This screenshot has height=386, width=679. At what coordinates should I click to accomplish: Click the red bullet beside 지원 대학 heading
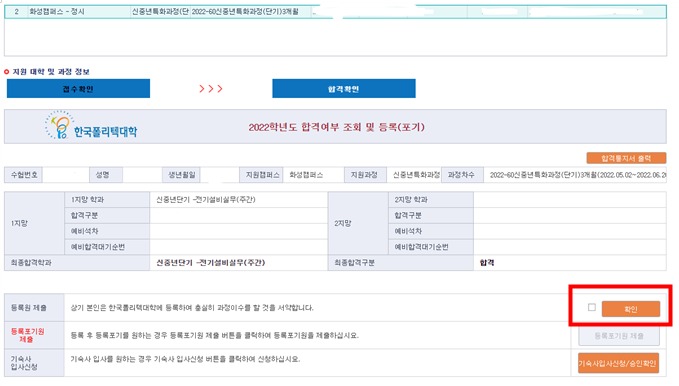[x=6, y=72]
